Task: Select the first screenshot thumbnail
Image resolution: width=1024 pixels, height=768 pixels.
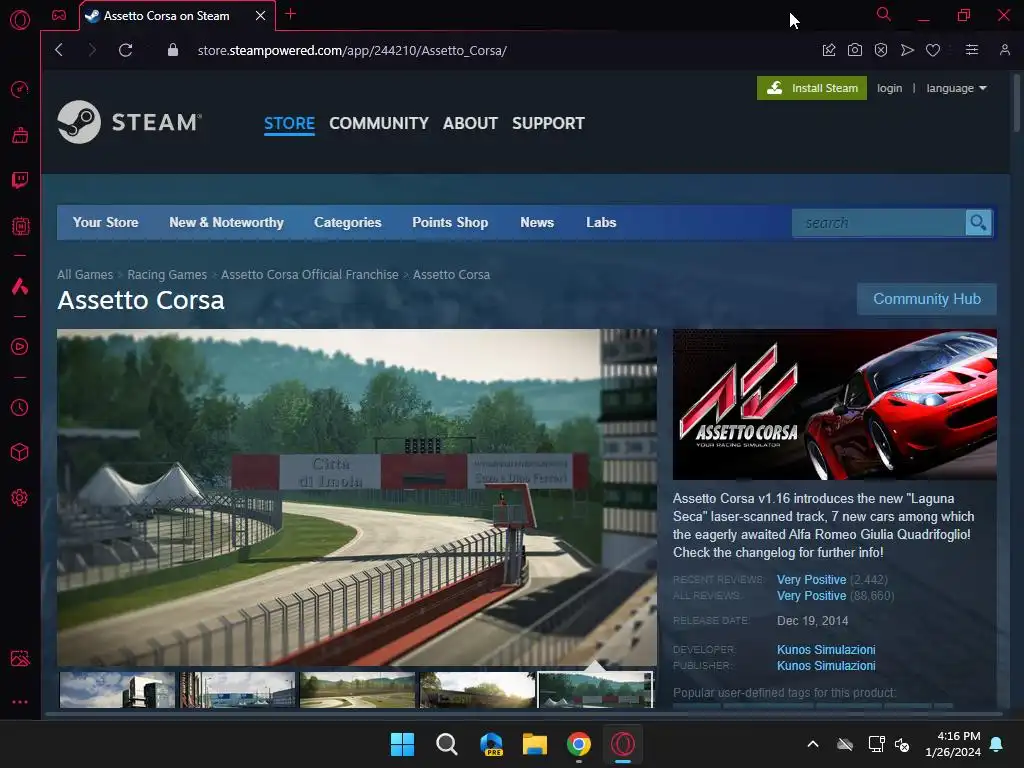Action: [x=118, y=690]
